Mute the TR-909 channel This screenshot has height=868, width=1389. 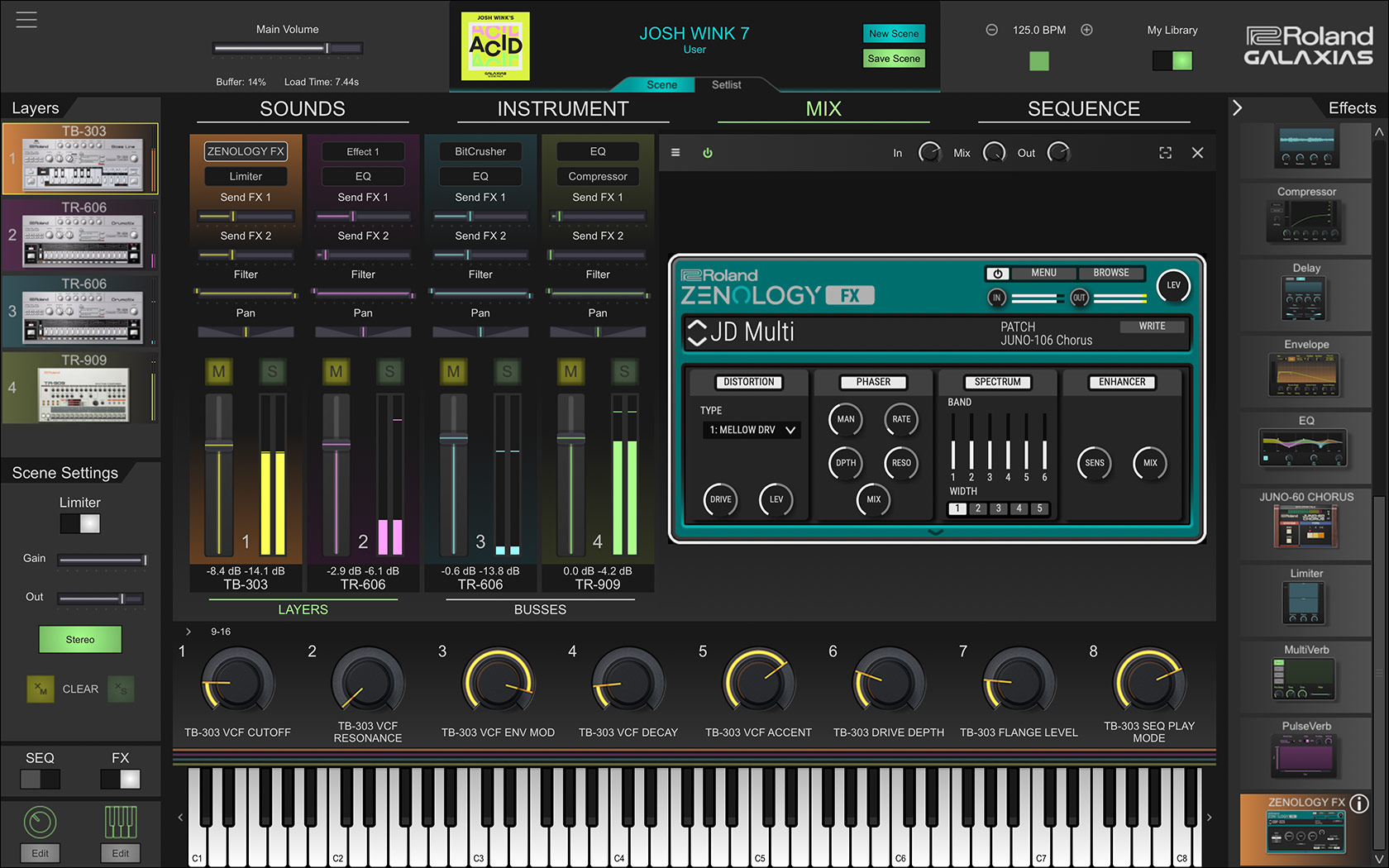tap(570, 371)
